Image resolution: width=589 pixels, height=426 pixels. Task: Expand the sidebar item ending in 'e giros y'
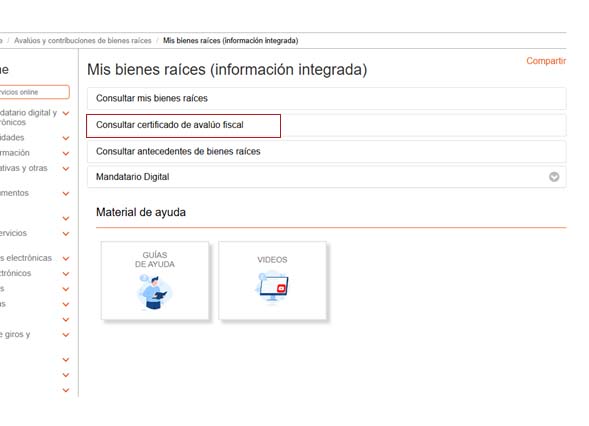(x=66, y=335)
